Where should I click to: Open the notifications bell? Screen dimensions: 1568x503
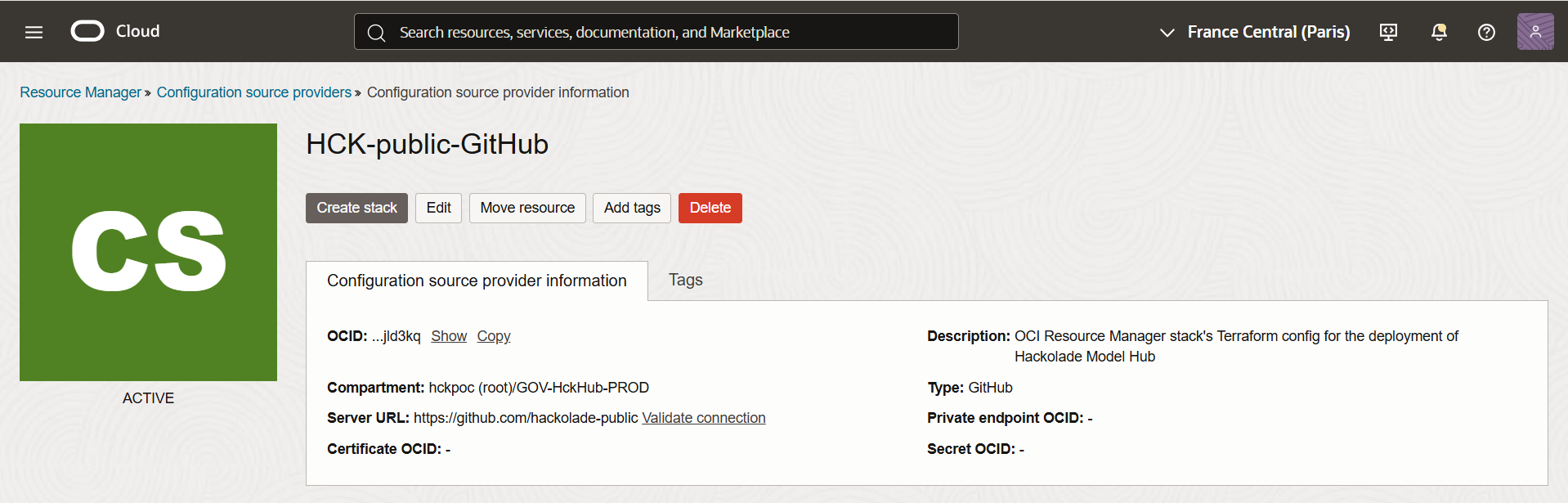[1439, 32]
